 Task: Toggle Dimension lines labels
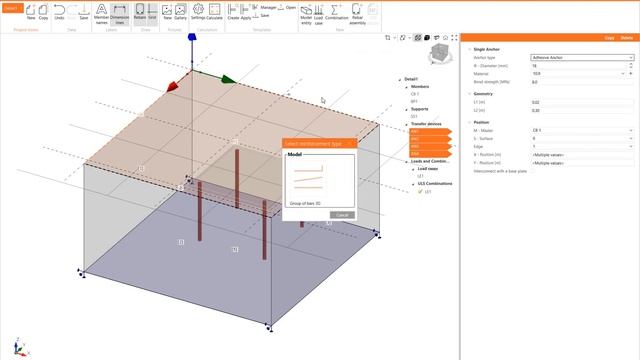119,14
